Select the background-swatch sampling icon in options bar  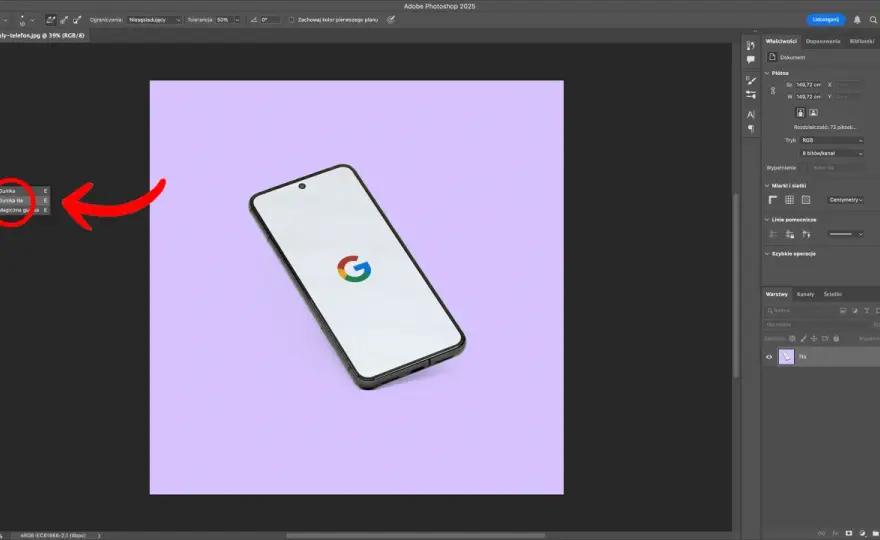(x=77, y=20)
